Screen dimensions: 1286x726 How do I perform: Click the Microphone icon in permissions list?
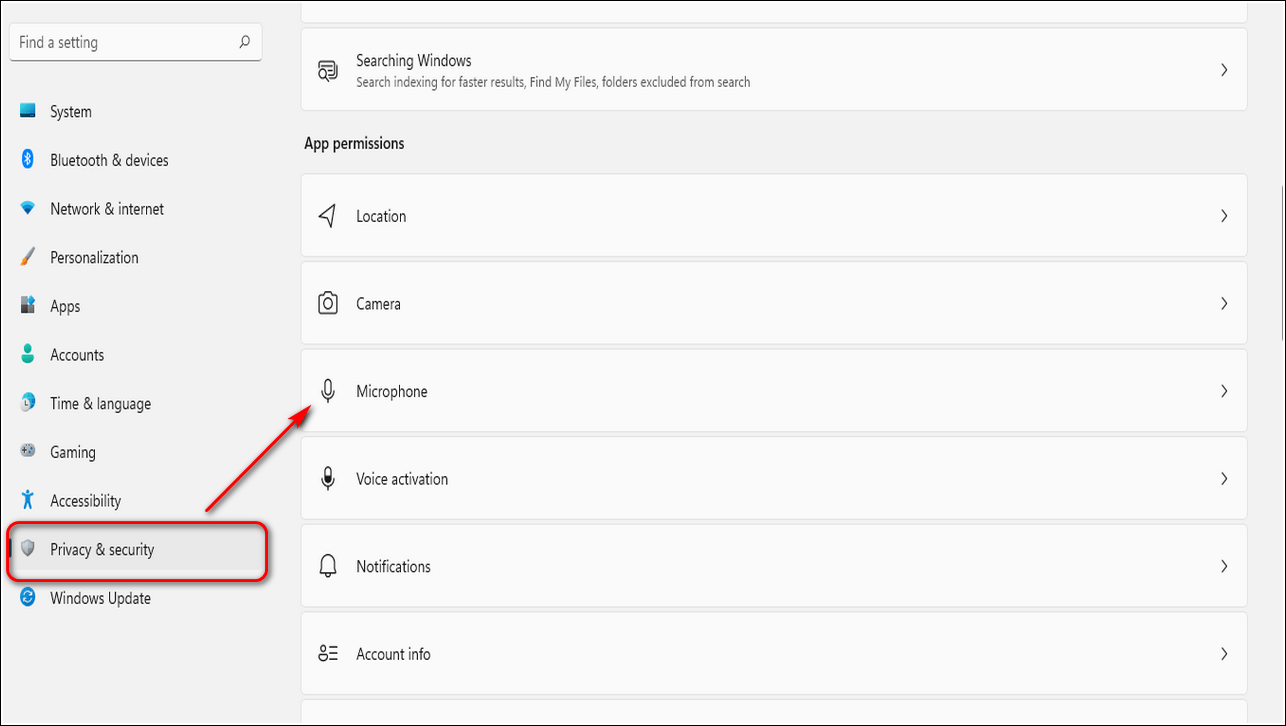pos(328,391)
